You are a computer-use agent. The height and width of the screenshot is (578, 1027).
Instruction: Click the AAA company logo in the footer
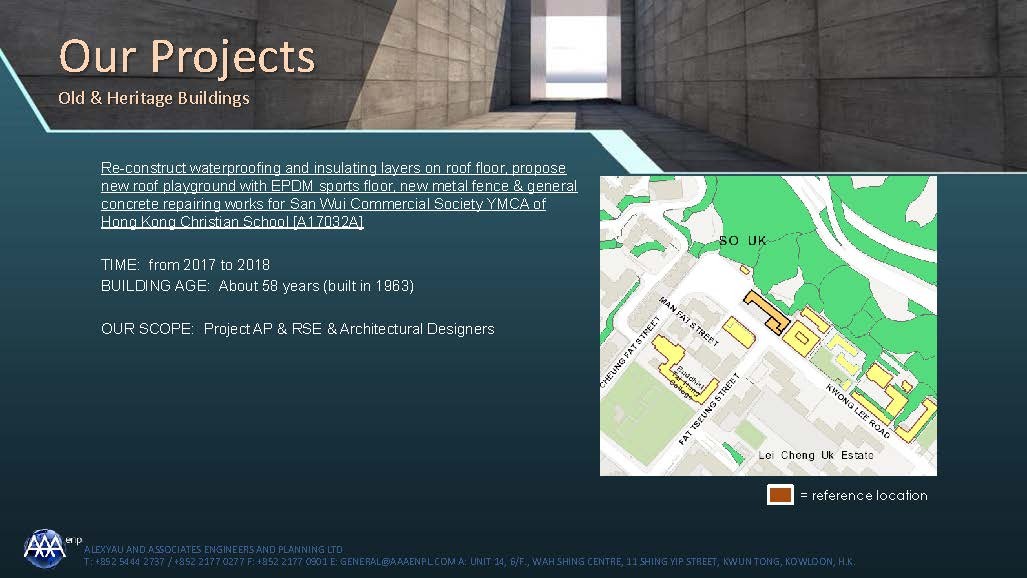coord(45,547)
